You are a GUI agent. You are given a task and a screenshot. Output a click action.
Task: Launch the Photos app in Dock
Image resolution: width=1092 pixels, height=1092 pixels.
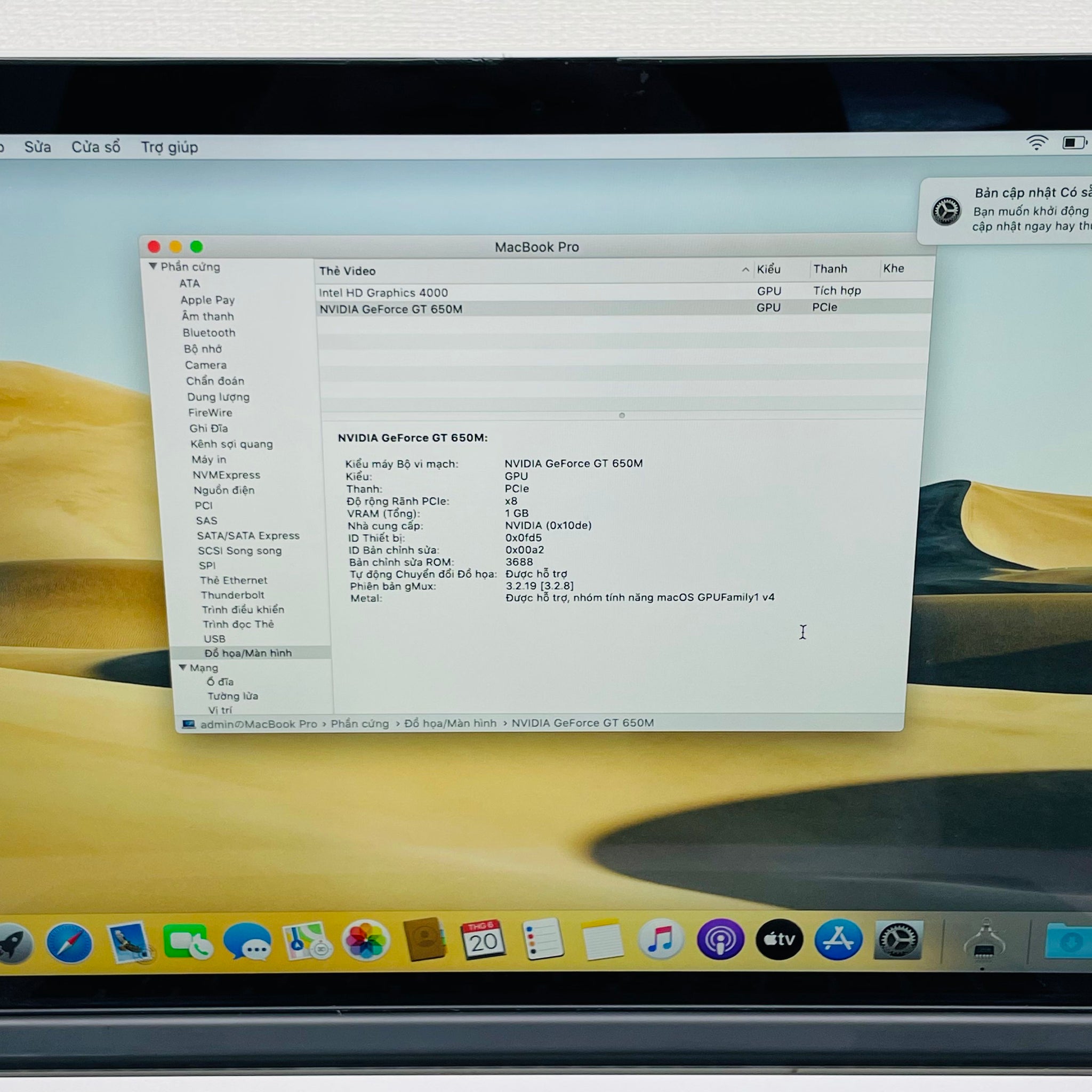(366, 941)
